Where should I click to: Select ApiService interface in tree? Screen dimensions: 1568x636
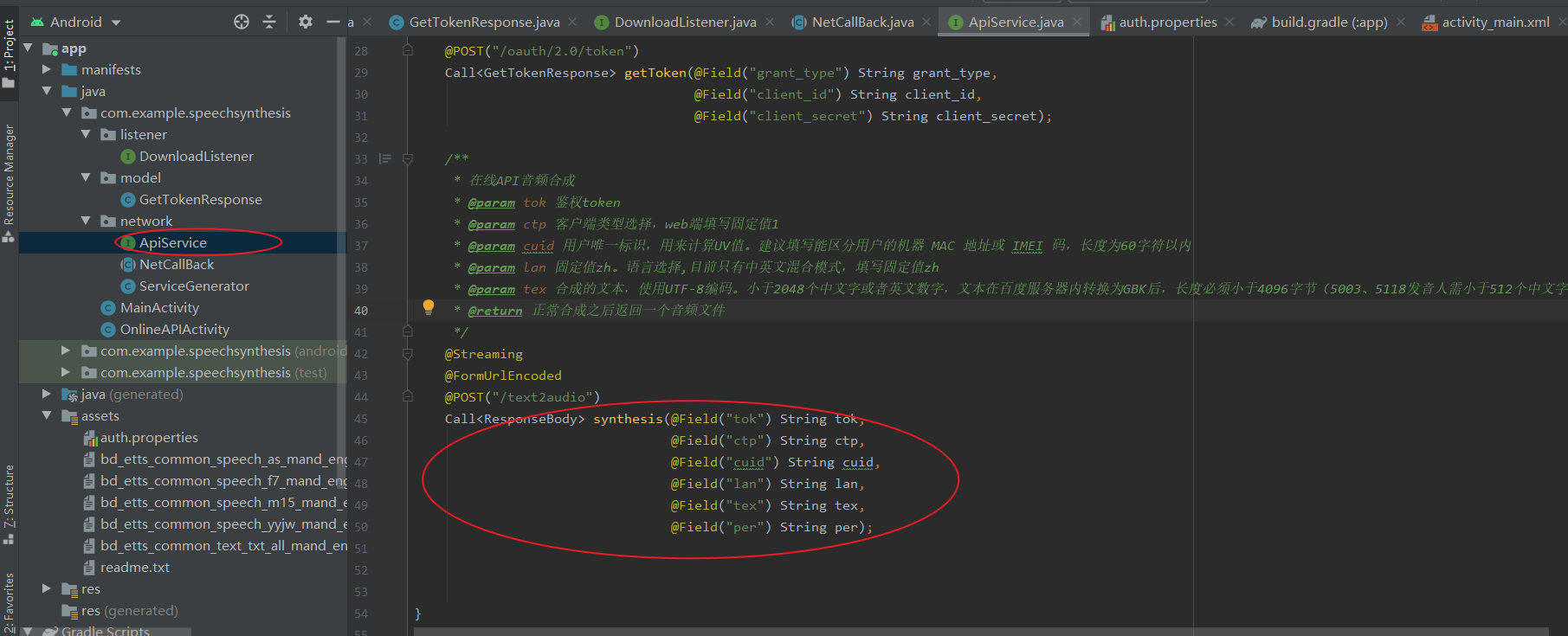click(172, 242)
